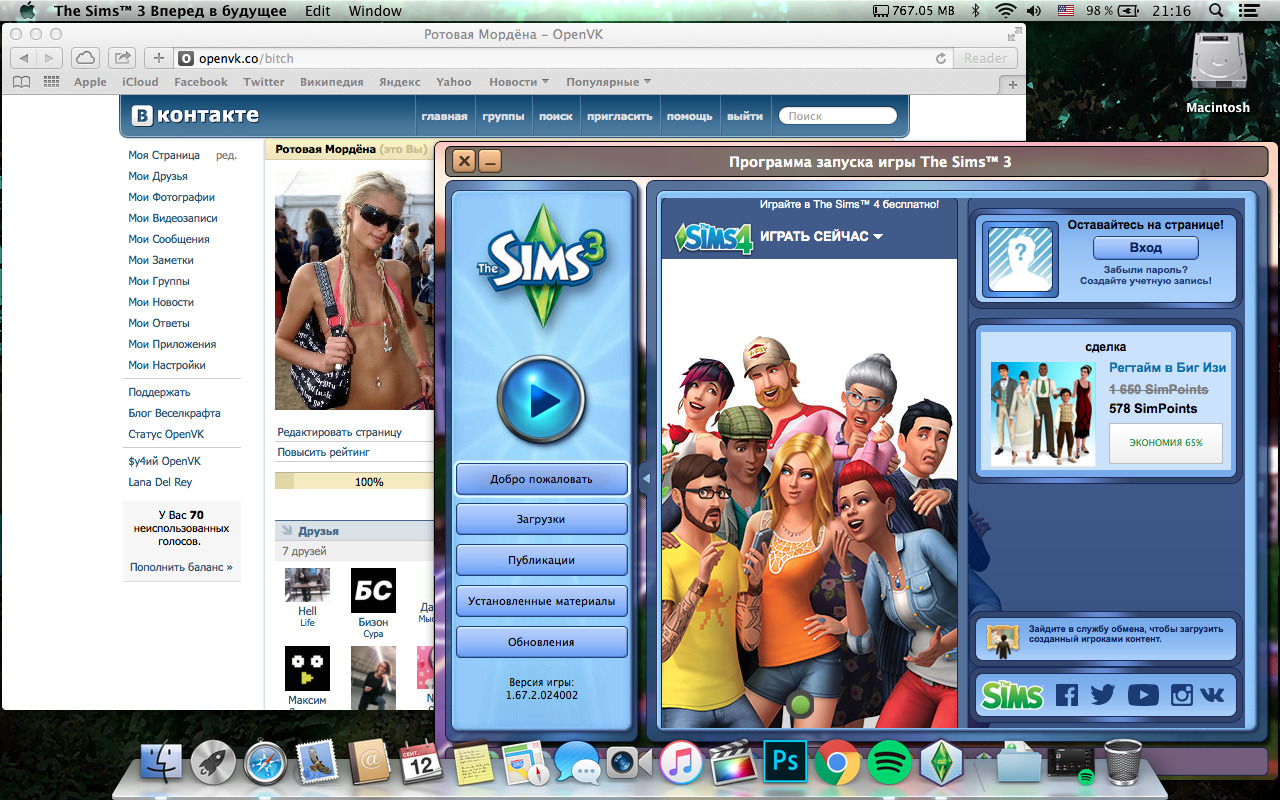Screen dimensions: 1280x800
Task: Click the Редактировать страницу link
Action: pos(339,432)
